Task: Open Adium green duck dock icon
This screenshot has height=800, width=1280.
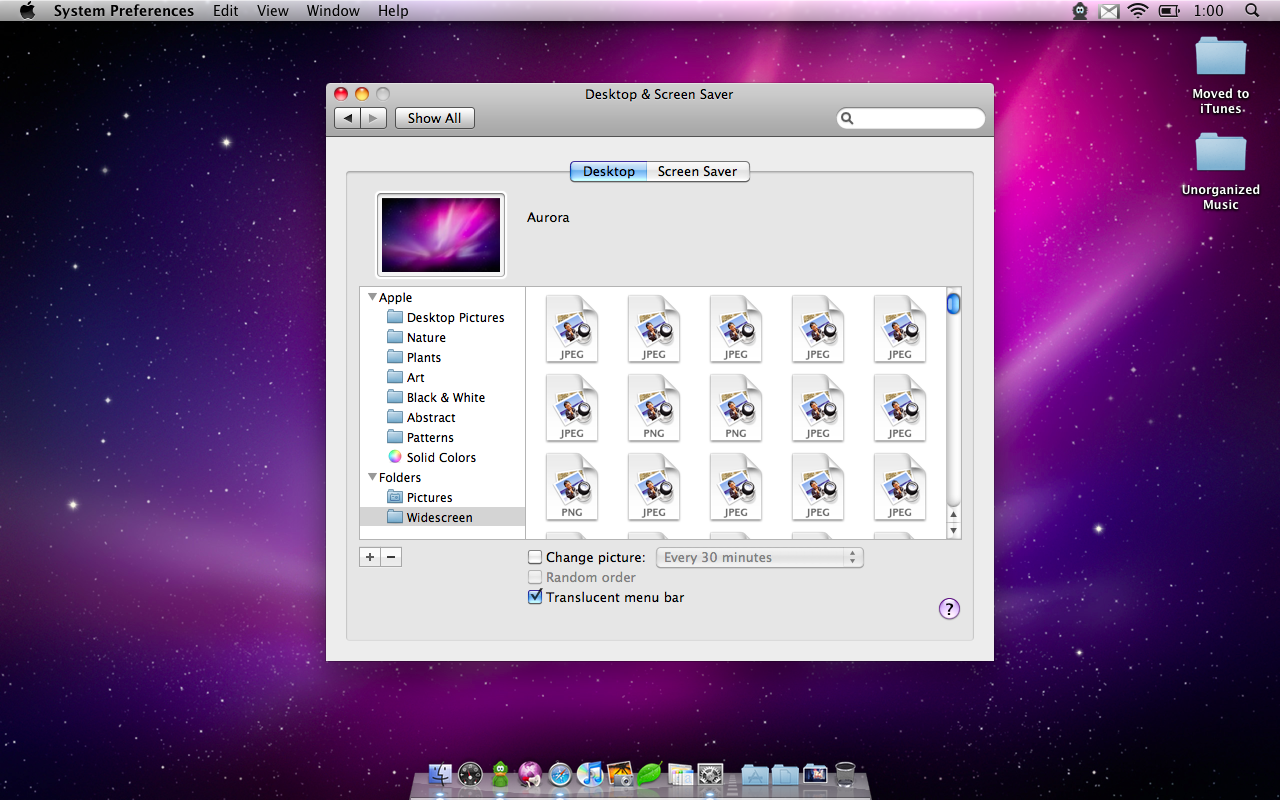Action: [500, 774]
